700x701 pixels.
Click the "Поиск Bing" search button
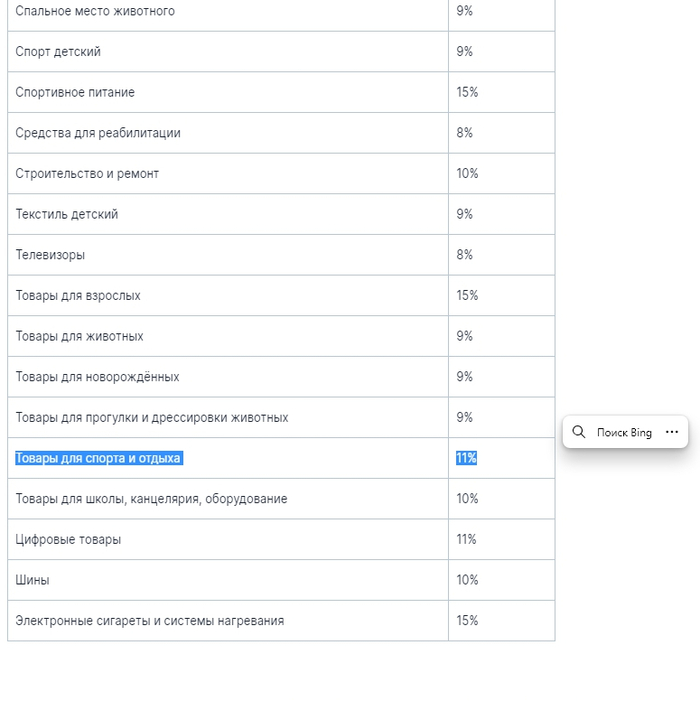(623, 433)
